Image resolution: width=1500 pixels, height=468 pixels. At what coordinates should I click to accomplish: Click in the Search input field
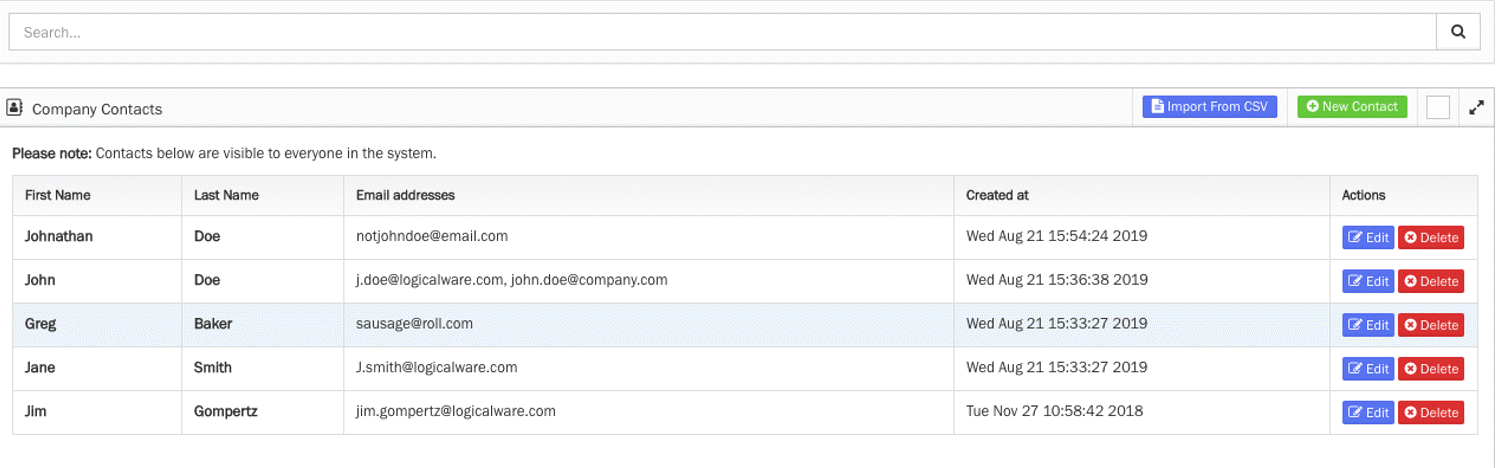[720, 32]
